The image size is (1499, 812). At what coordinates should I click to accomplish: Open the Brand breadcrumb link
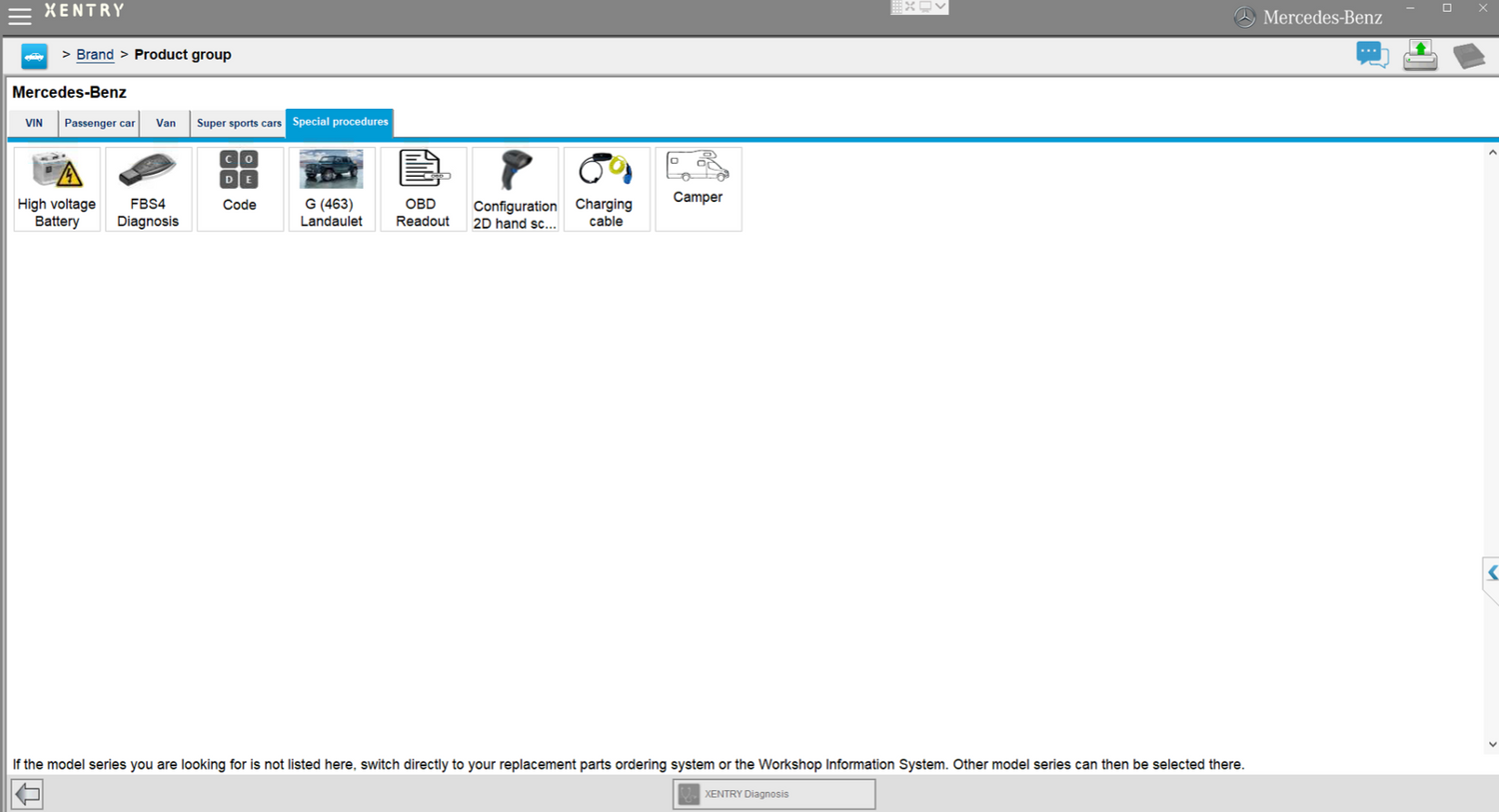pyautogui.click(x=95, y=55)
